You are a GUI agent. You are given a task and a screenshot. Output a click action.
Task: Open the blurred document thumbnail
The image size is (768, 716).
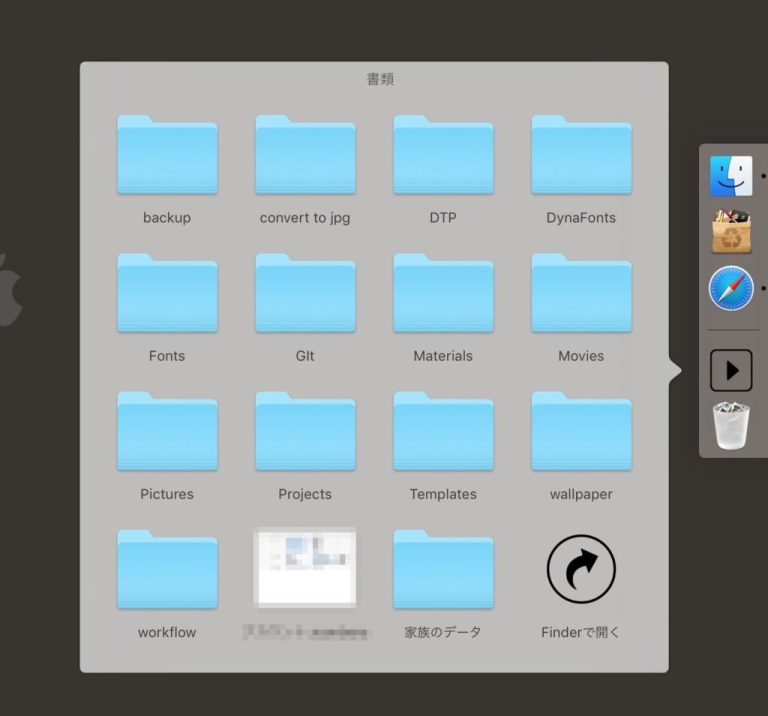tap(305, 568)
